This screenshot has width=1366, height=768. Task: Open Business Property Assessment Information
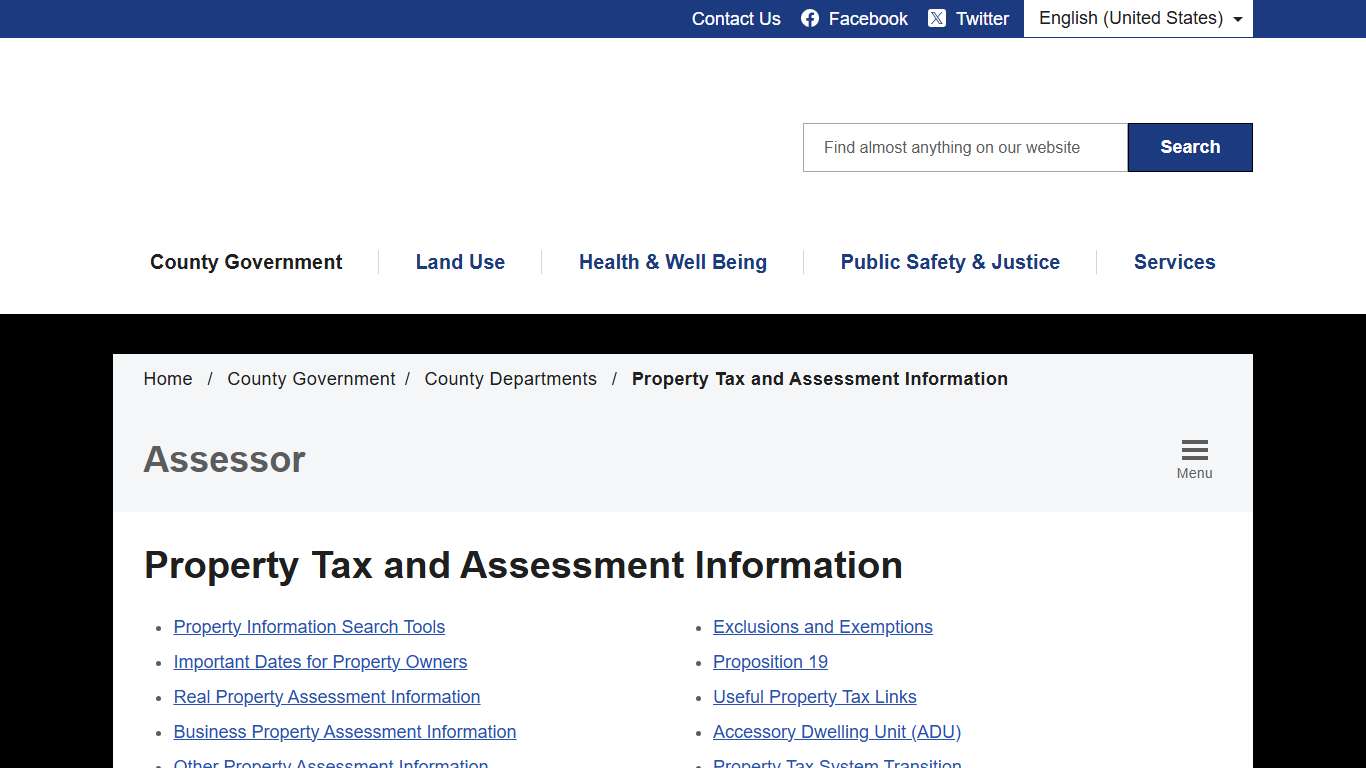(x=344, y=732)
